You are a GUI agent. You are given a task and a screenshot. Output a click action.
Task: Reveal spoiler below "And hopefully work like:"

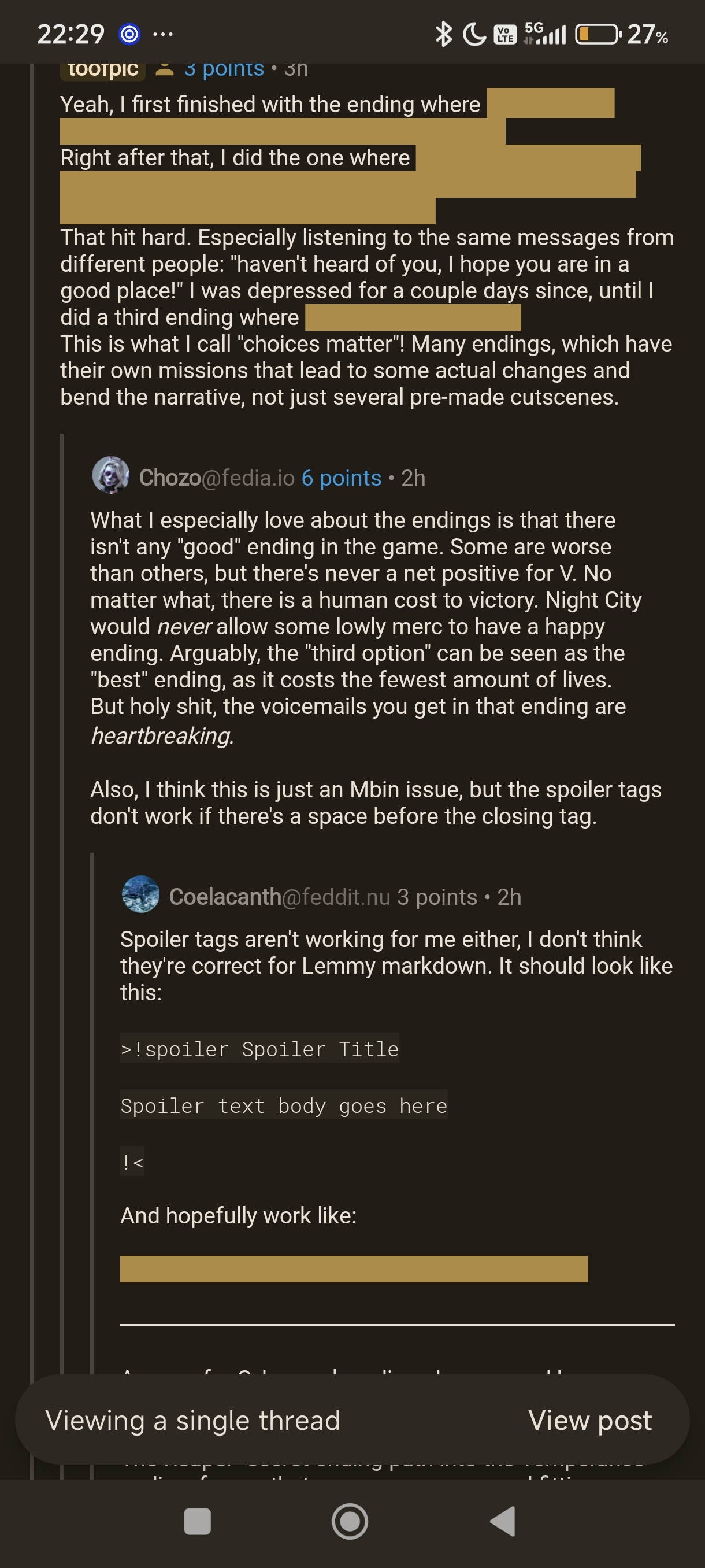click(x=354, y=1269)
